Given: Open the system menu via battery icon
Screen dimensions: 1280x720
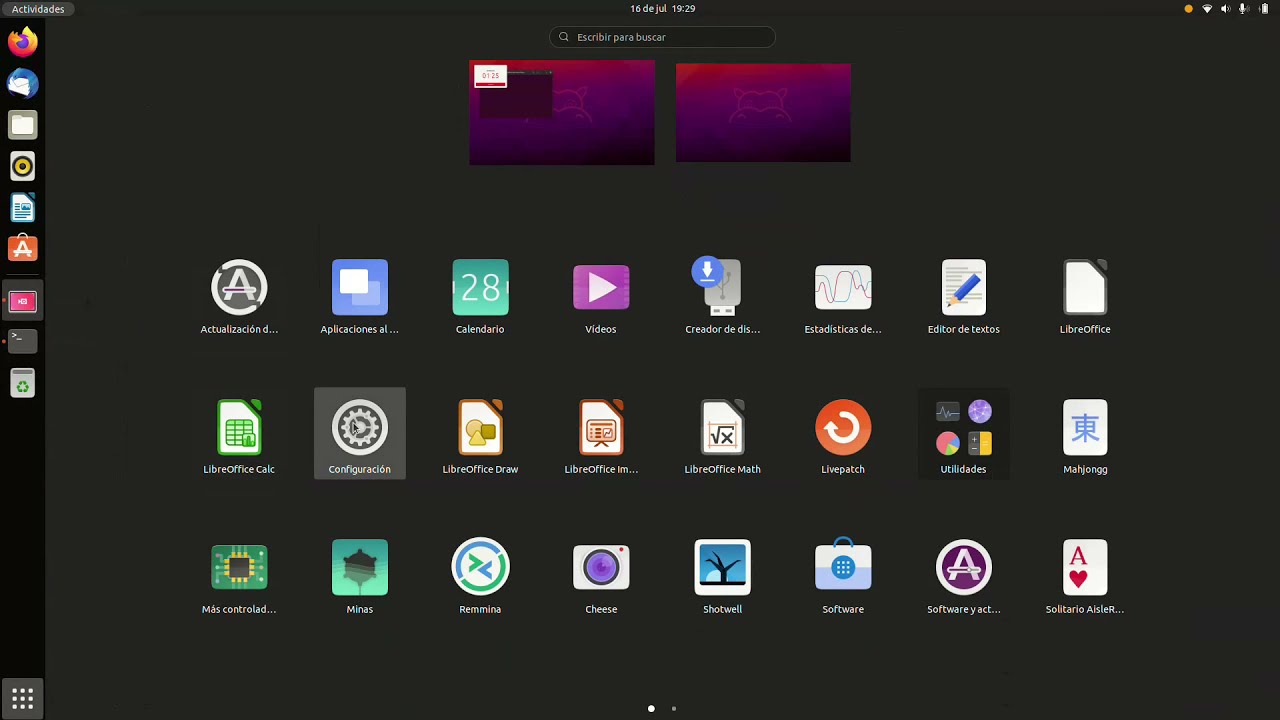Looking at the screenshot, I should pyautogui.click(x=1263, y=9).
